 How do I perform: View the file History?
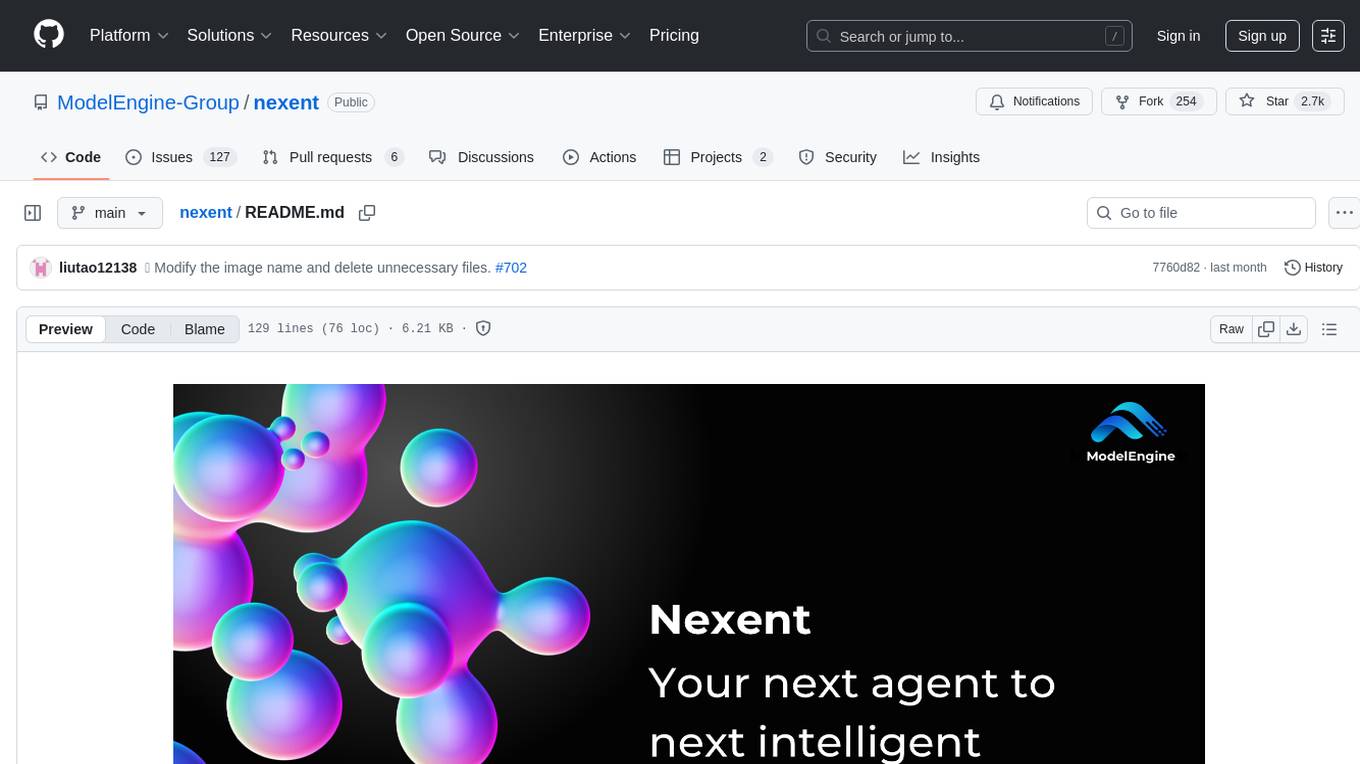tap(1313, 268)
